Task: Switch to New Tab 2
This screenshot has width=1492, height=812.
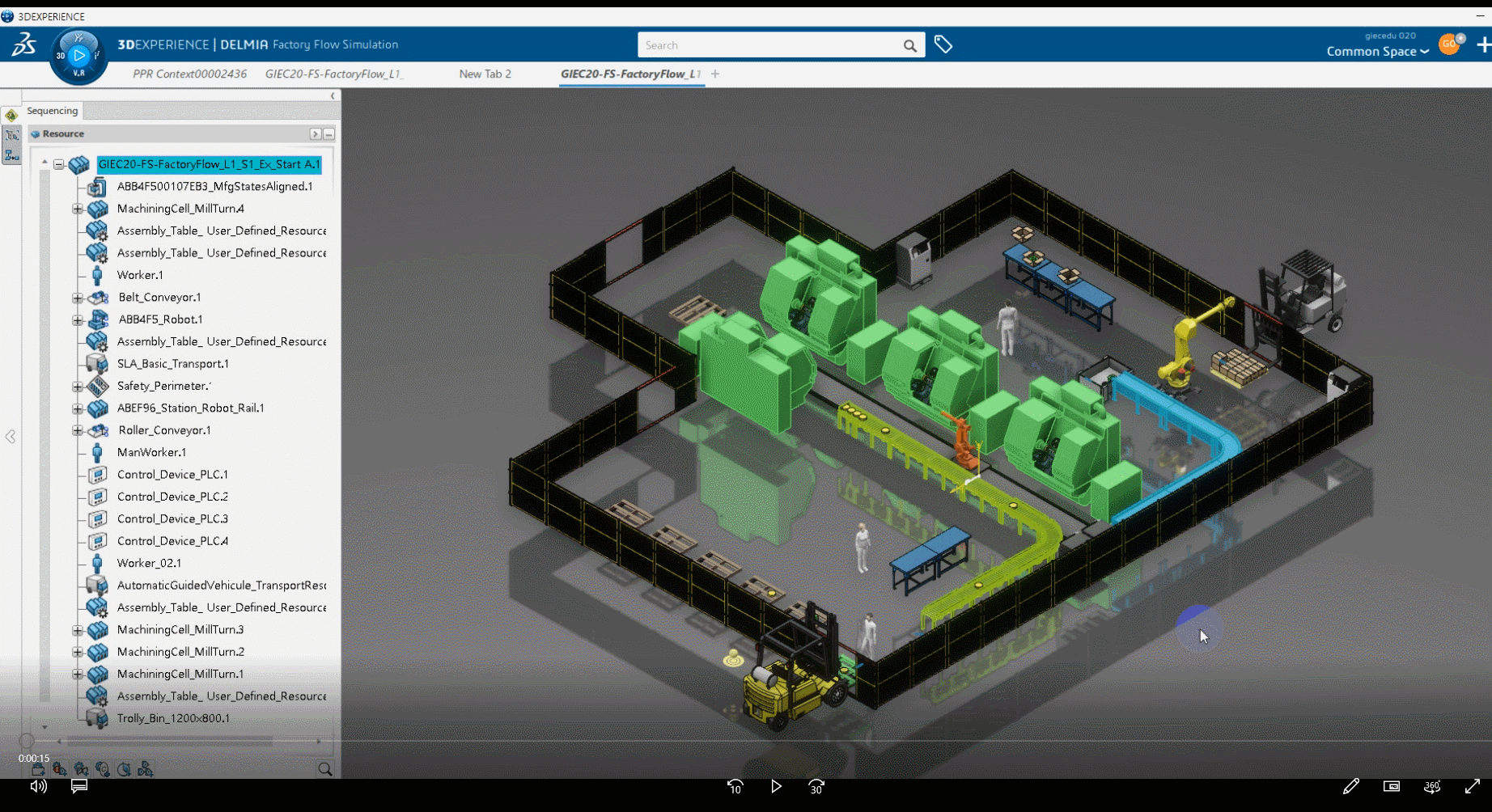Action: pyautogui.click(x=485, y=74)
